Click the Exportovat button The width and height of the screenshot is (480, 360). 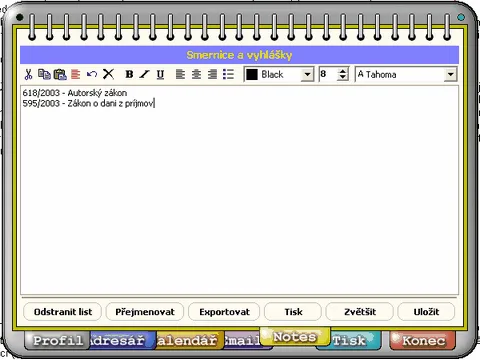click(224, 312)
